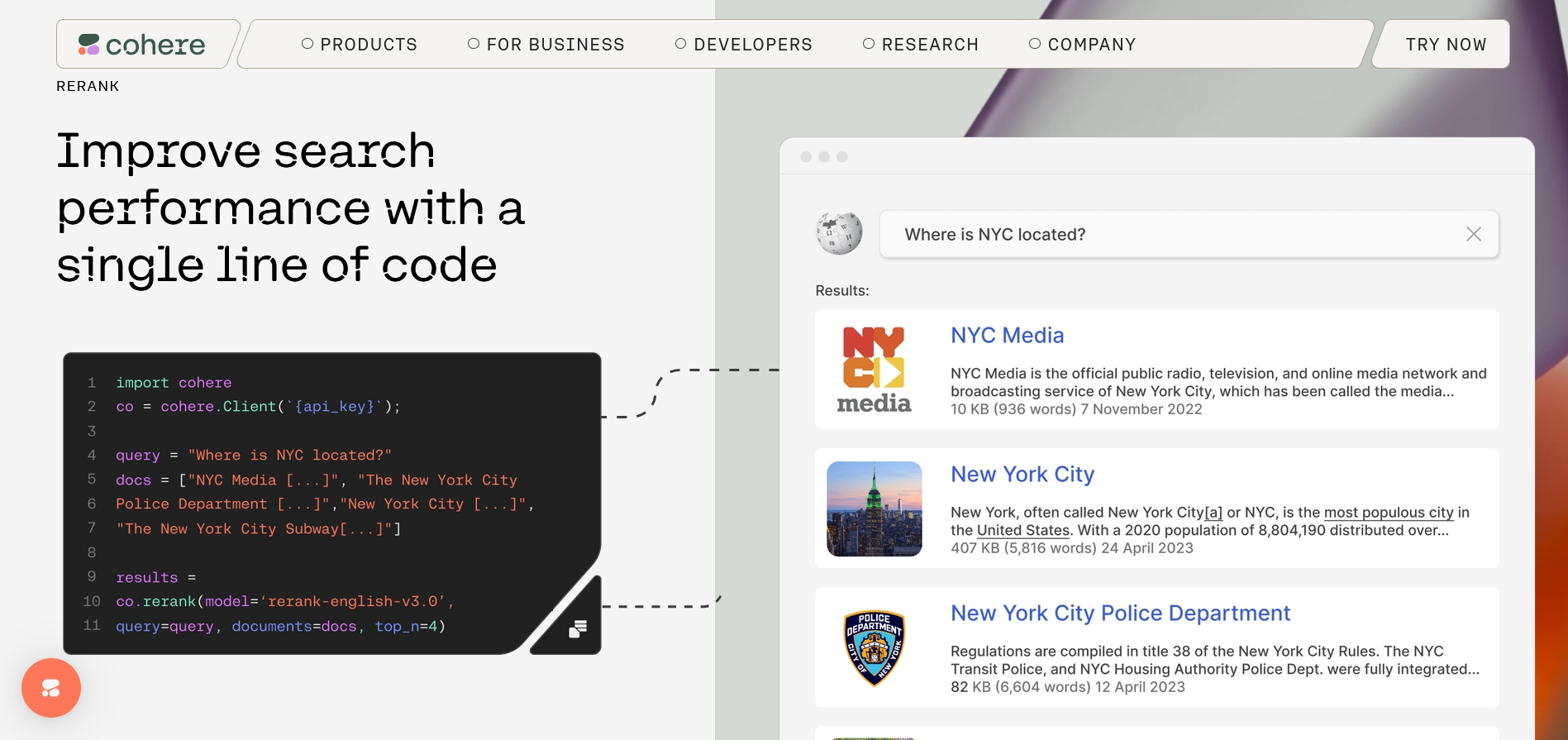
Task: Click '82 KB (6,604 words) 12 April 2023' text
Action: (1068, 687)
